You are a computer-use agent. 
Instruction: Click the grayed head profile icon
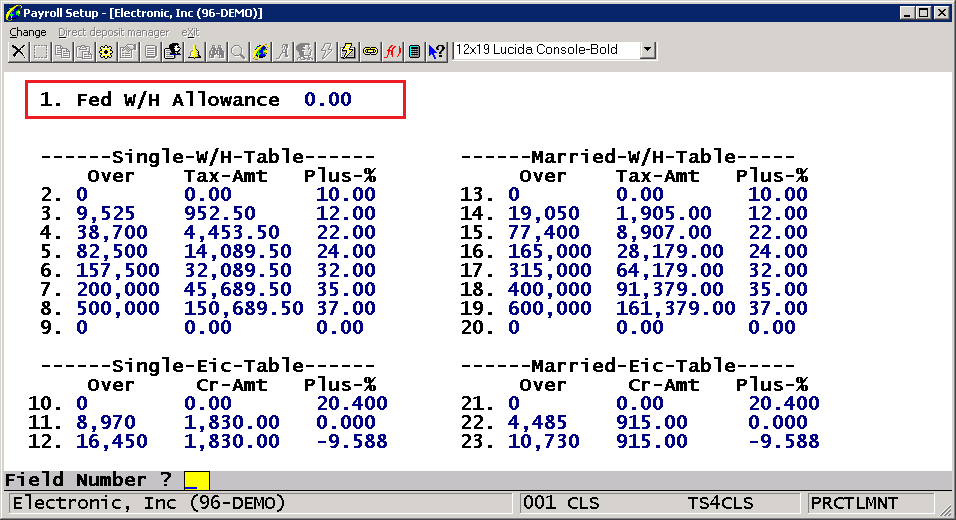click(x=304, y=51)
